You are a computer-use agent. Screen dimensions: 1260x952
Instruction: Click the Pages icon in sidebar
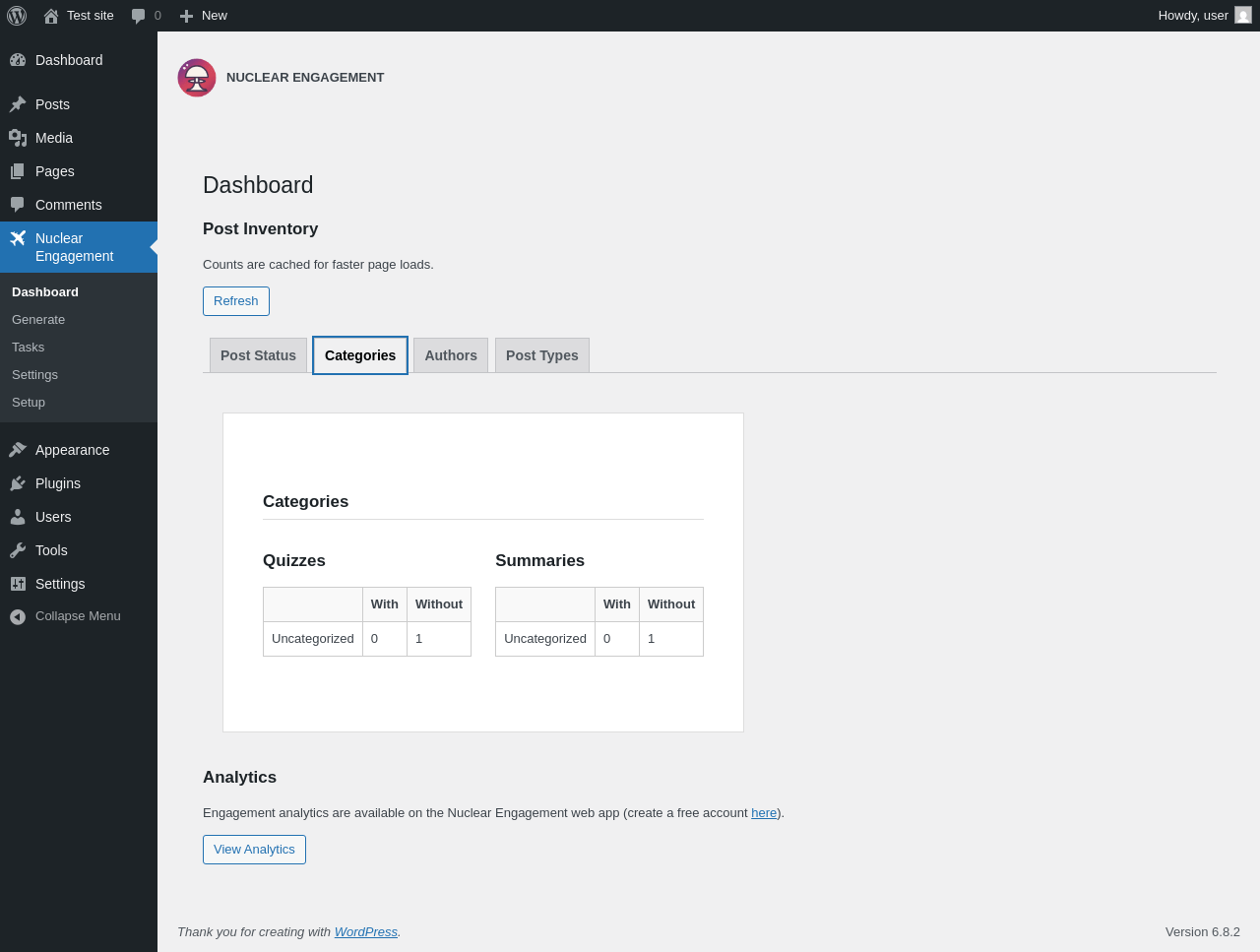[x=18, y=171]
